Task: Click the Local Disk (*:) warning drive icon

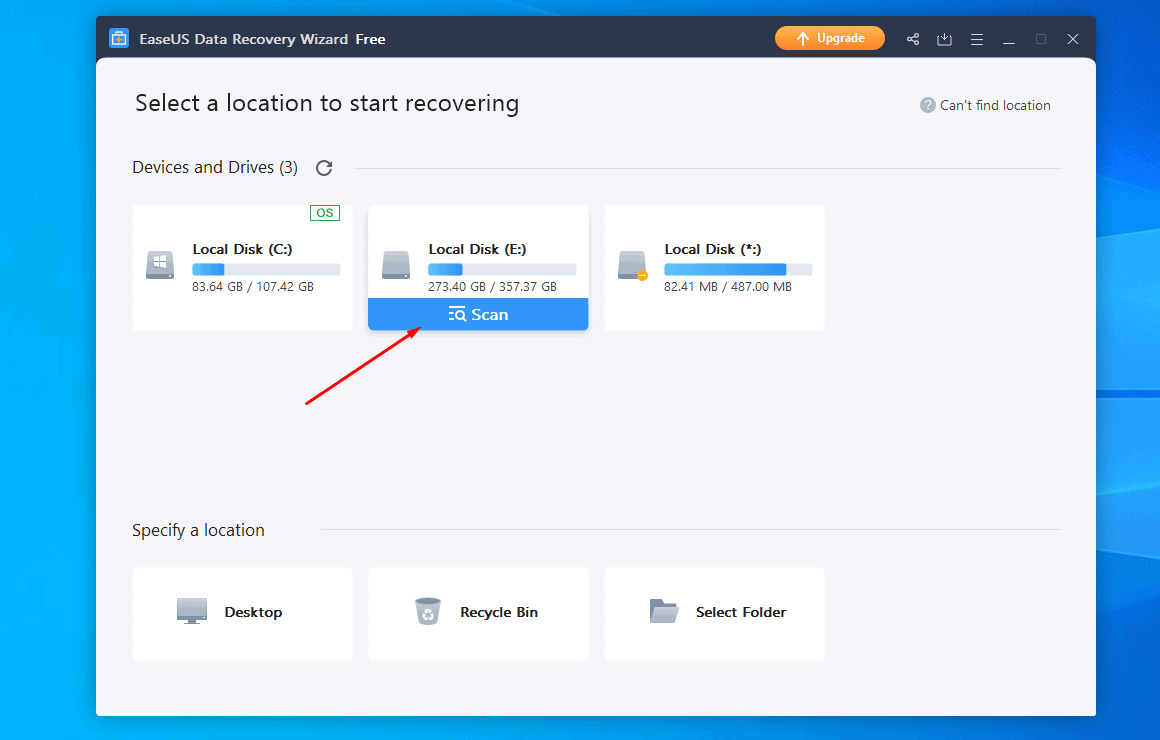Action: click(x=632, y=265)
